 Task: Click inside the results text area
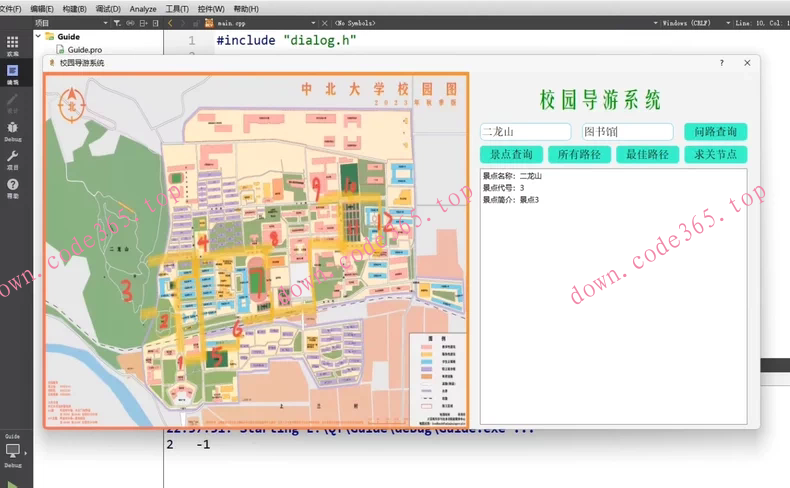pyautogui.click(x=613, y=297)
